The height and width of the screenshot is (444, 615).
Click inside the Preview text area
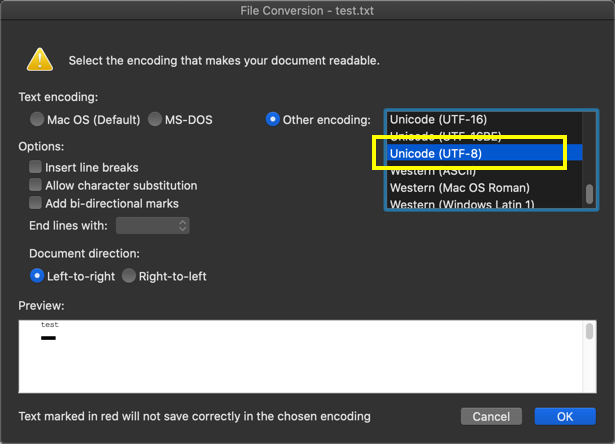300,355
